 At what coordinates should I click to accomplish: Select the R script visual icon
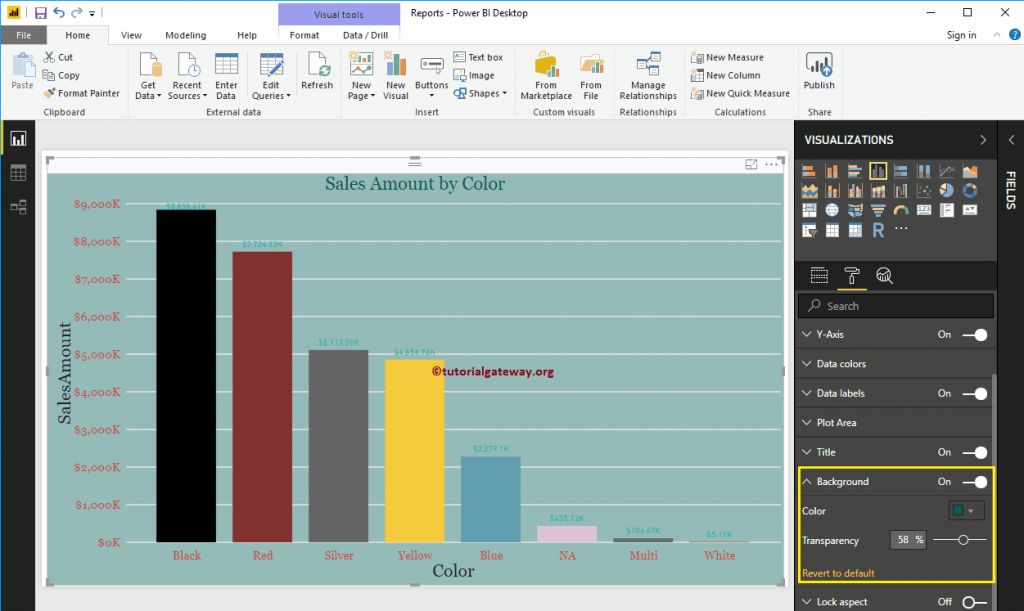coord(879,230)
